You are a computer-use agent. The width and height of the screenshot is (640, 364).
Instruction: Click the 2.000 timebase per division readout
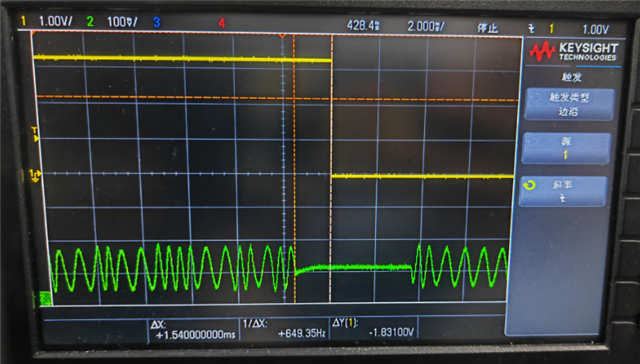[426, 27]
